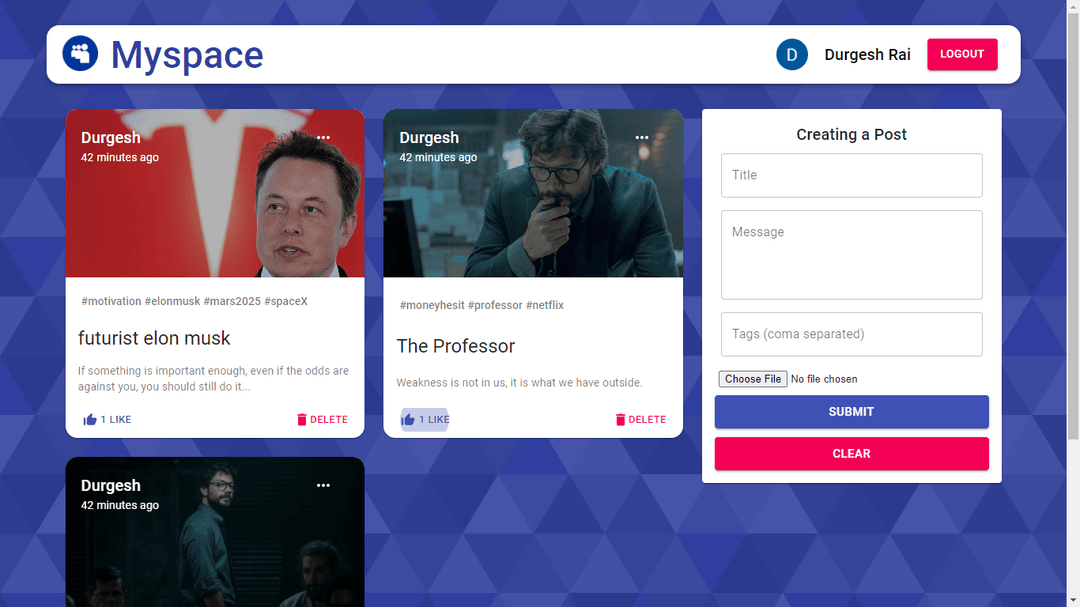Like the futurist elon musk post

coord(90,419)
